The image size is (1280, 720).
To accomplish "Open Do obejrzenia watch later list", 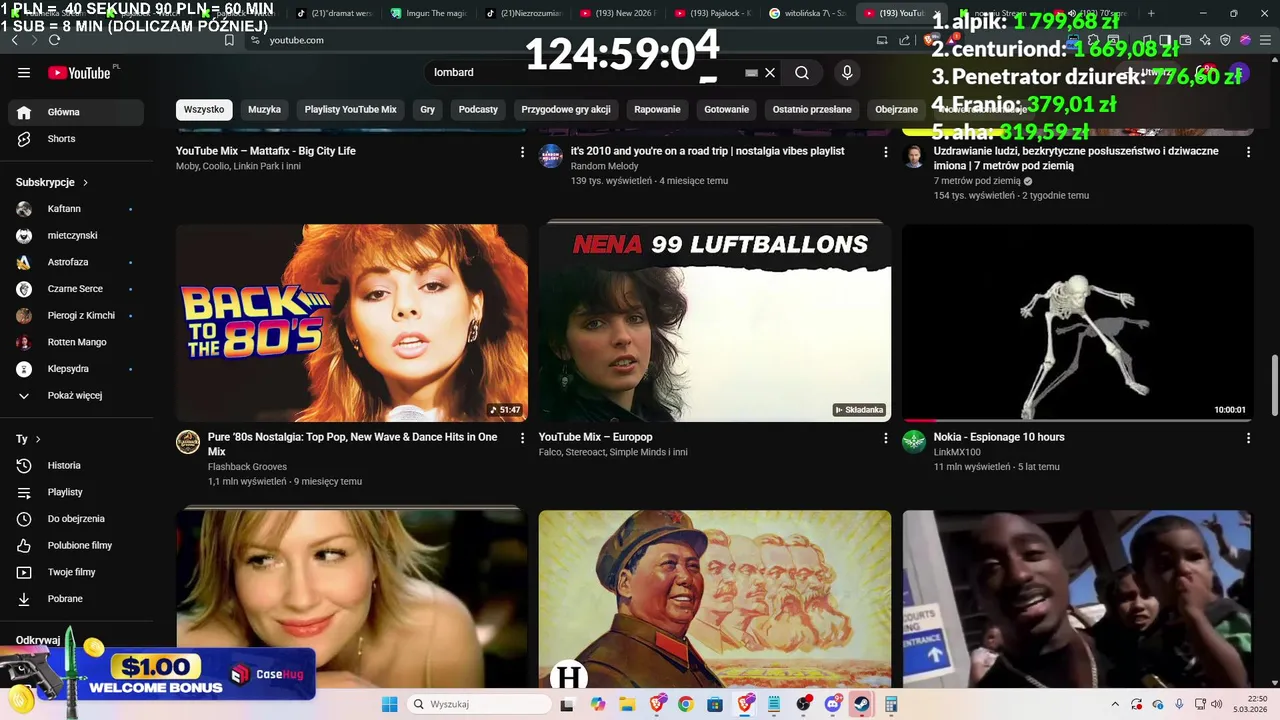I will pos(76,519).
